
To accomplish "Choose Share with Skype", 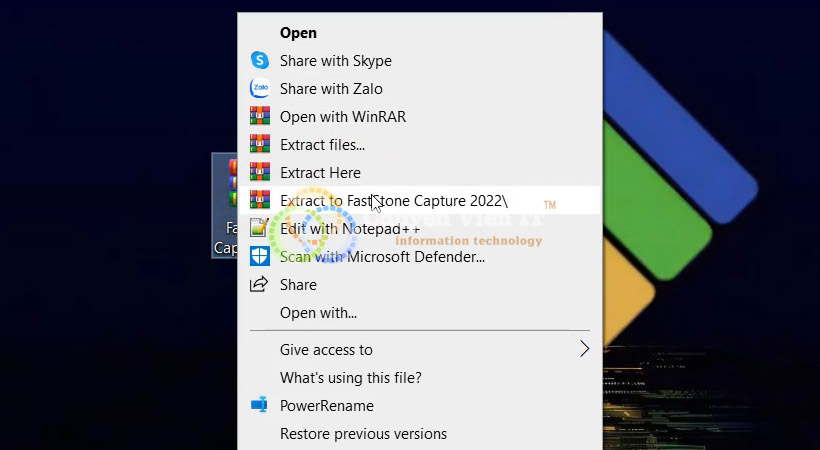I will pos(420,61).
